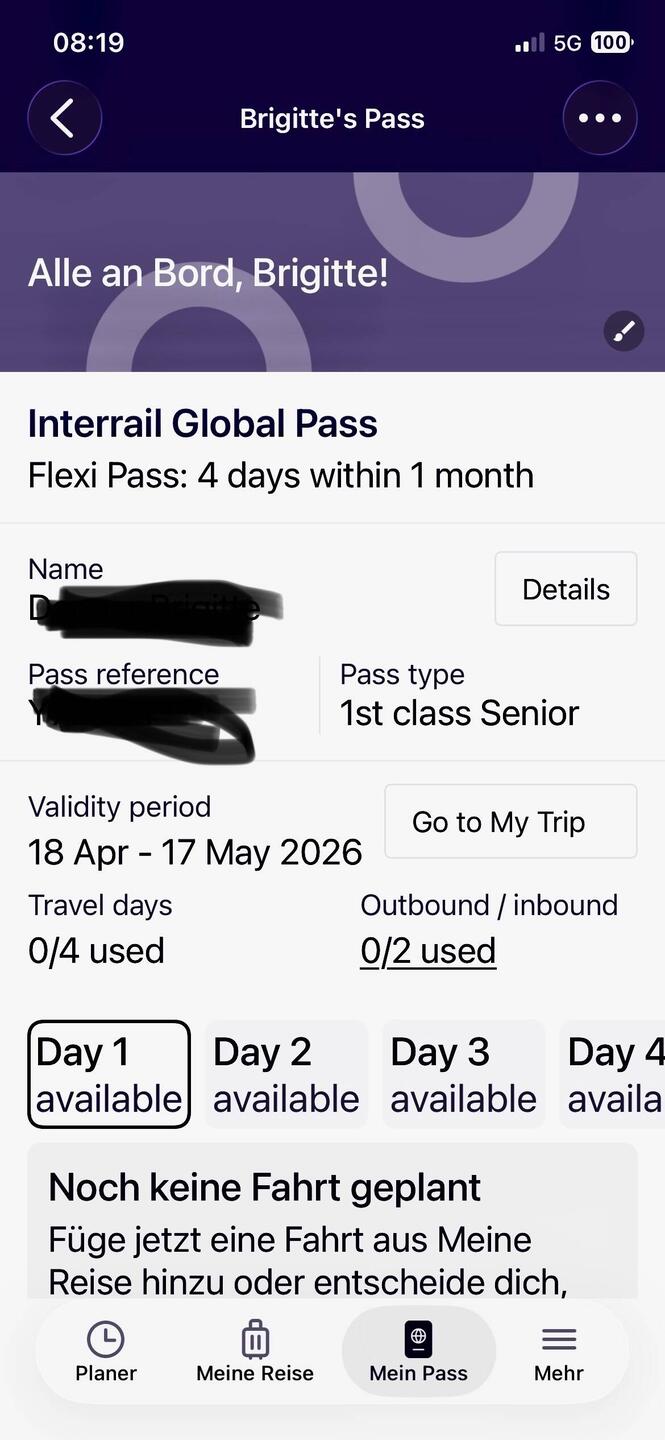Select the Day 1 available tab
The image size is (665, 1440).
[x=109, y=1074]
